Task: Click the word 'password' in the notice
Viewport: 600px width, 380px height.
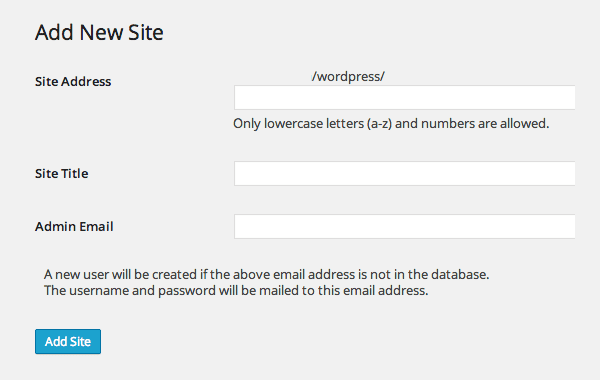Action: click(187, 291)
